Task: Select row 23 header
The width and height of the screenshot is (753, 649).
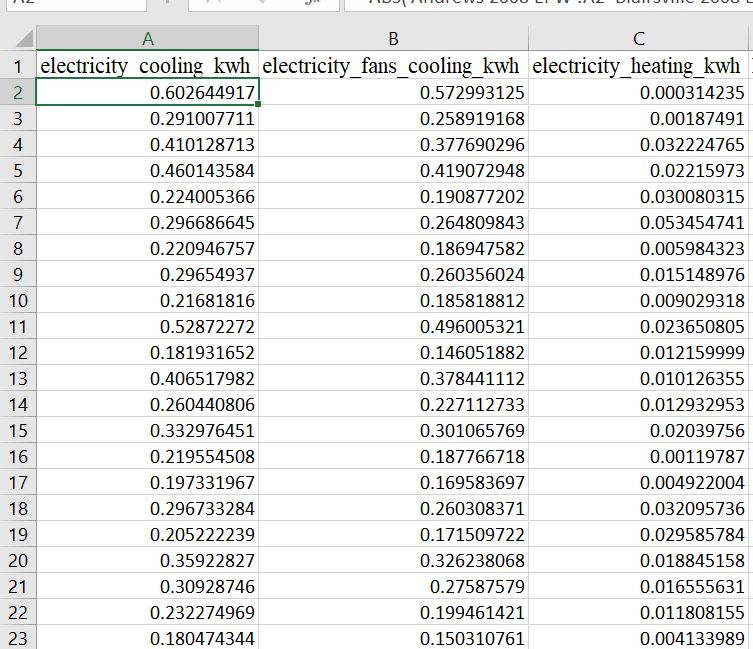Action: click(18, 638)
